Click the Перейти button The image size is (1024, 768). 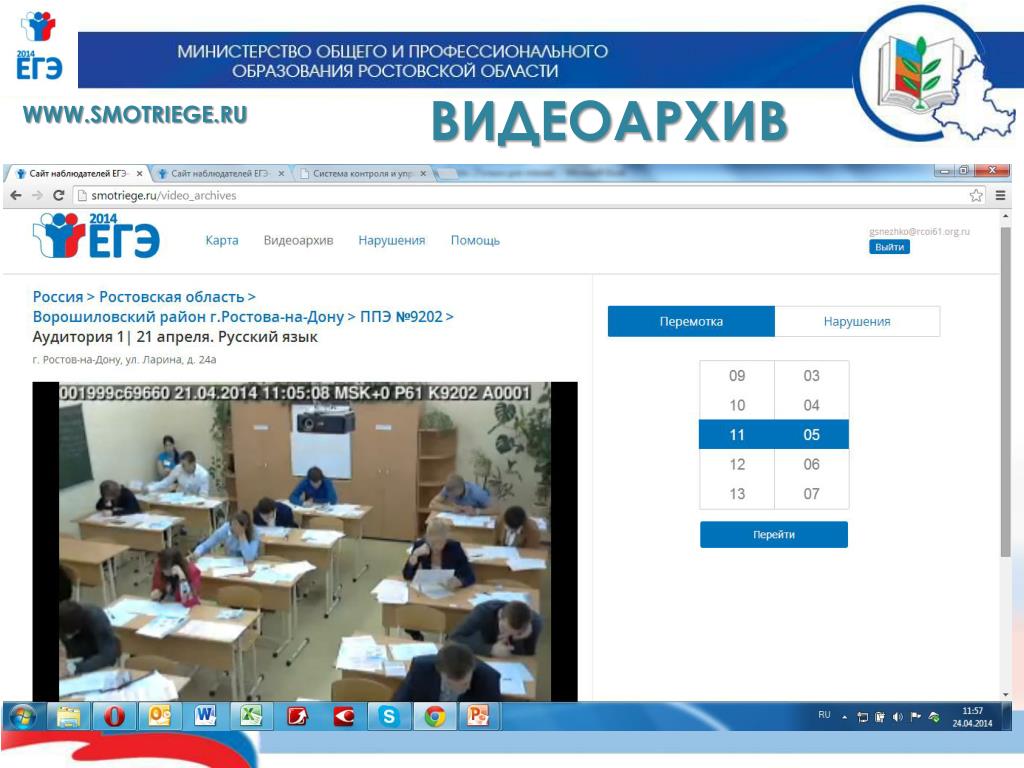(x=774, y=534)
